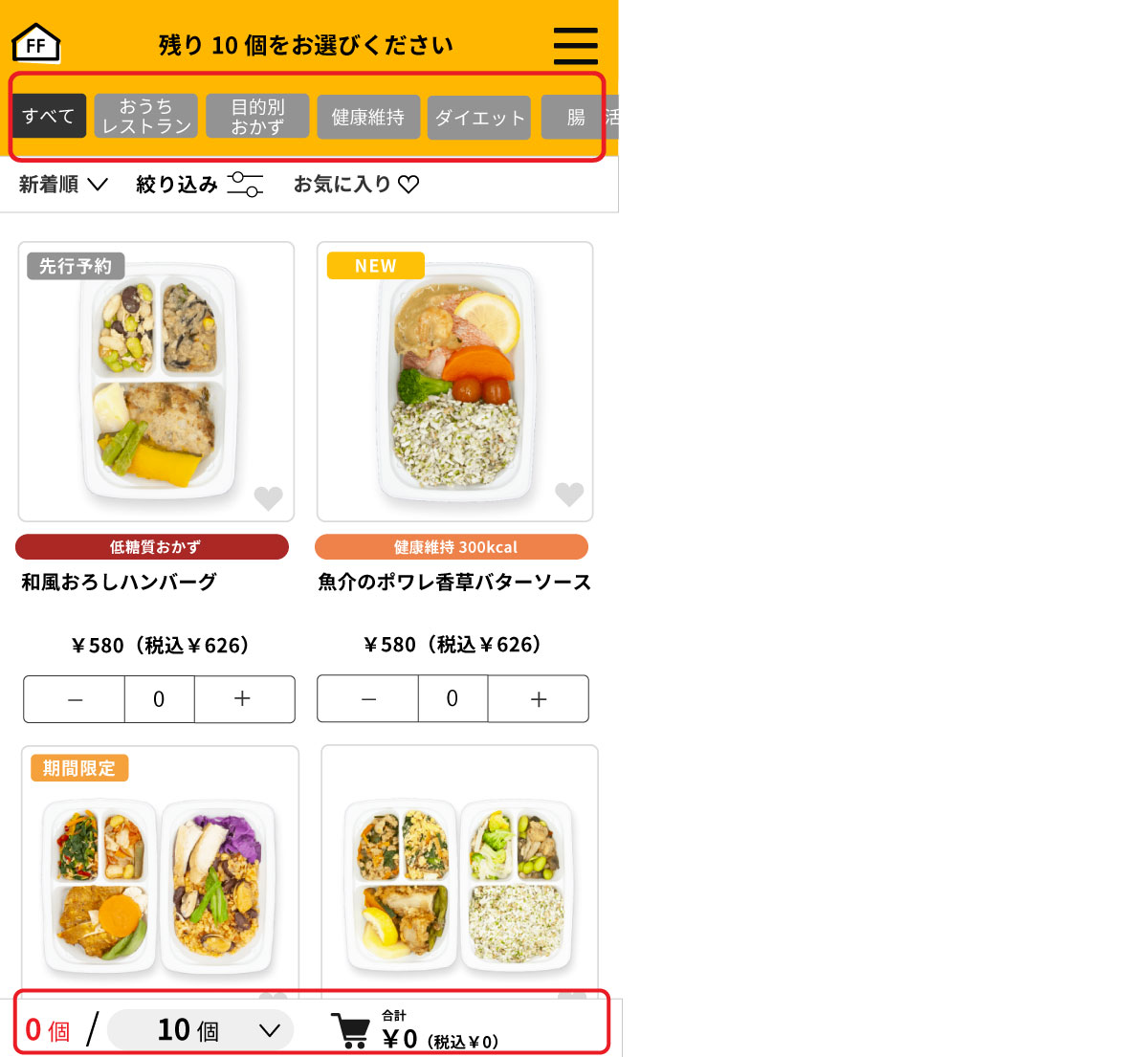Expand the 新着順 sort dropdown
Viewport: 1148px width, 1057px height.
pos(63,185)
